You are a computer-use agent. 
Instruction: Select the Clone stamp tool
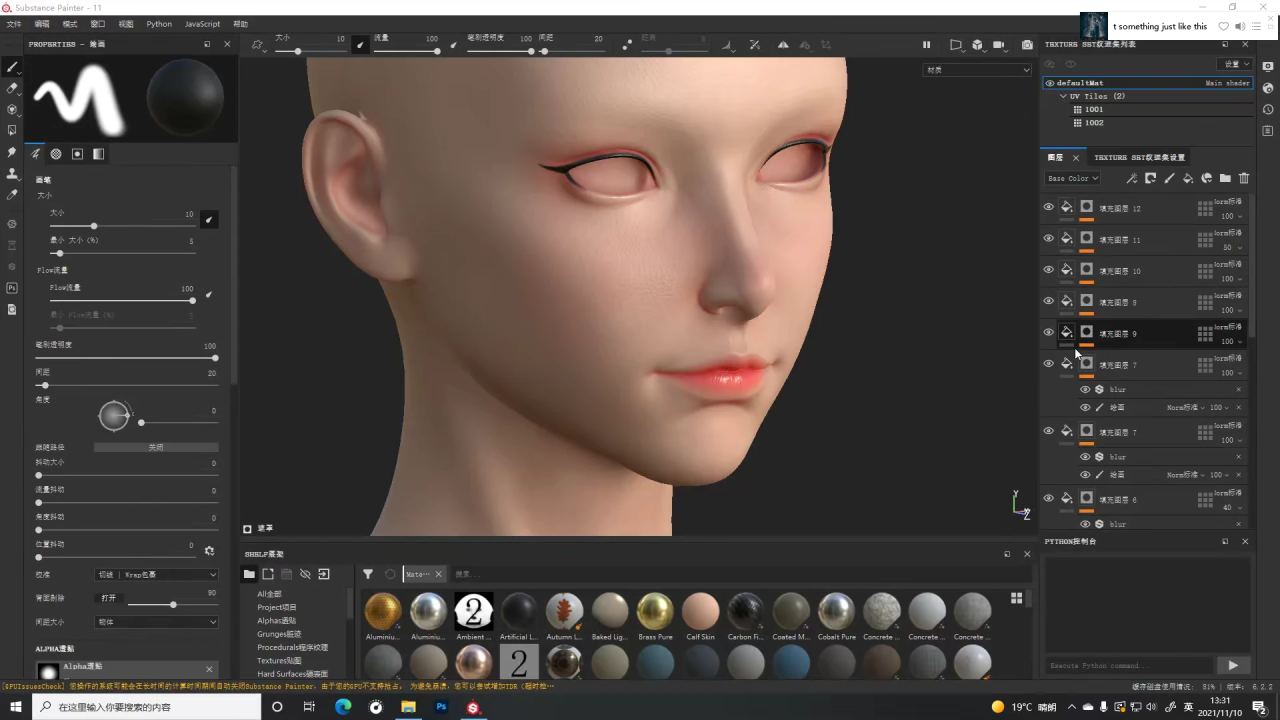(12, 173)
